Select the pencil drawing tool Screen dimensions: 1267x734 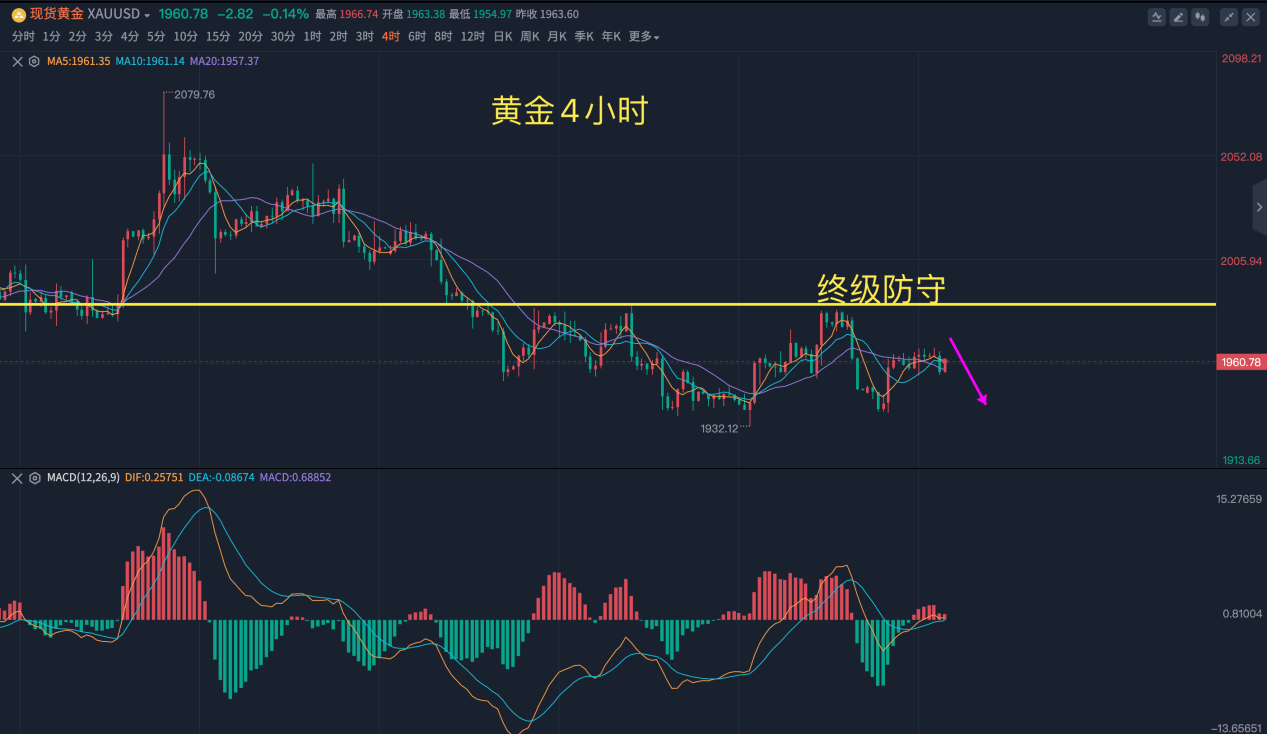click(1179, 16)
